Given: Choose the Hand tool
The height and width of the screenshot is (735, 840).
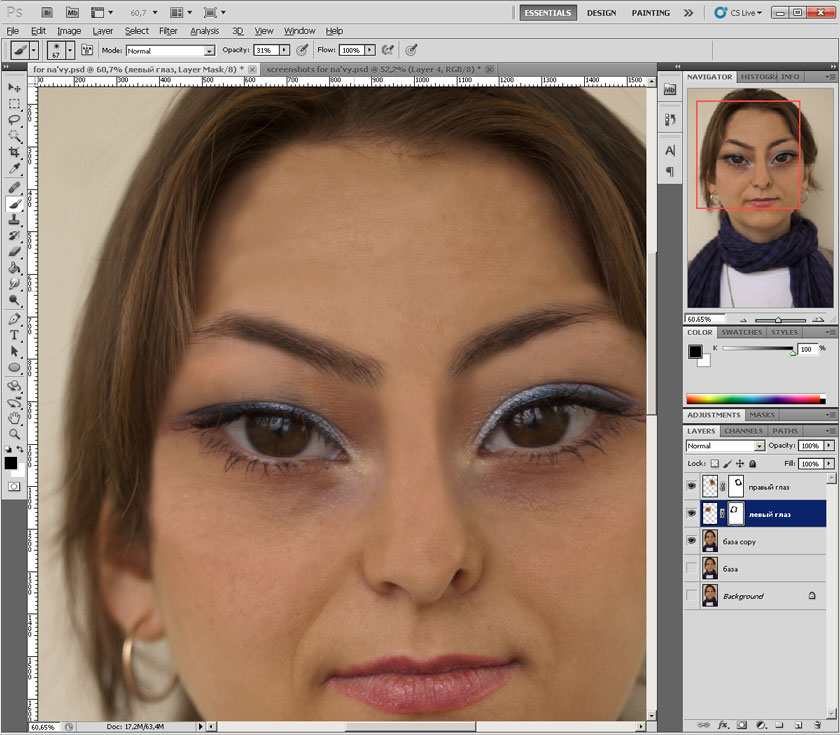Looking at the screenshot, I should click(x=15, y=418).
